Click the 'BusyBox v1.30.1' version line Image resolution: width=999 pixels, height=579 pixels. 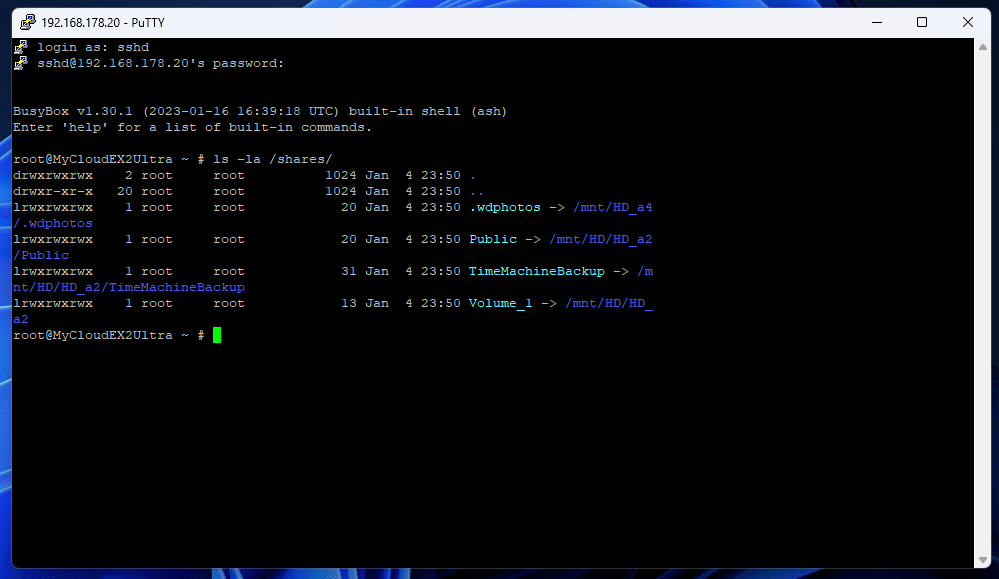[x=260, y=111]
